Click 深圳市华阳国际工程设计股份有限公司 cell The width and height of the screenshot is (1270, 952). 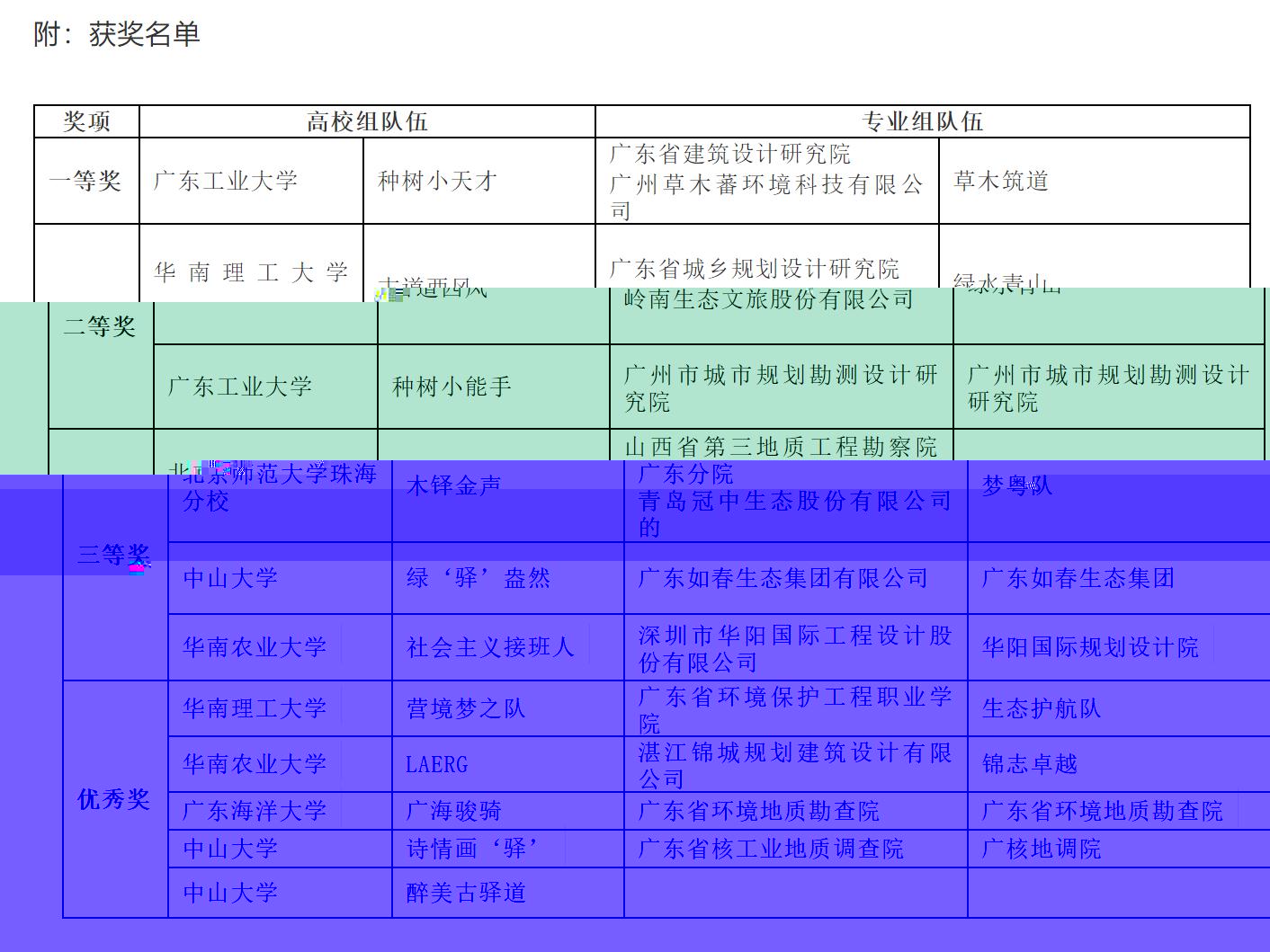tap(795, 649)
